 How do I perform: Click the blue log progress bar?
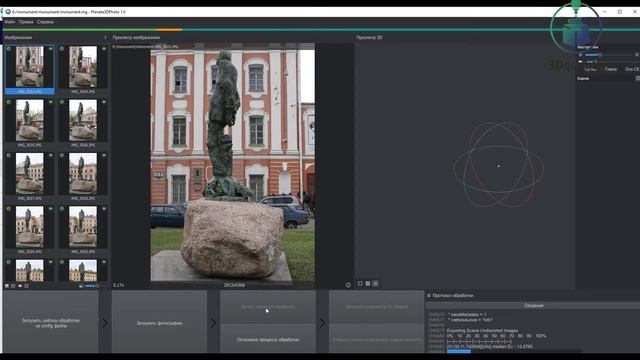pyautogui.click(x=459, y=351)
